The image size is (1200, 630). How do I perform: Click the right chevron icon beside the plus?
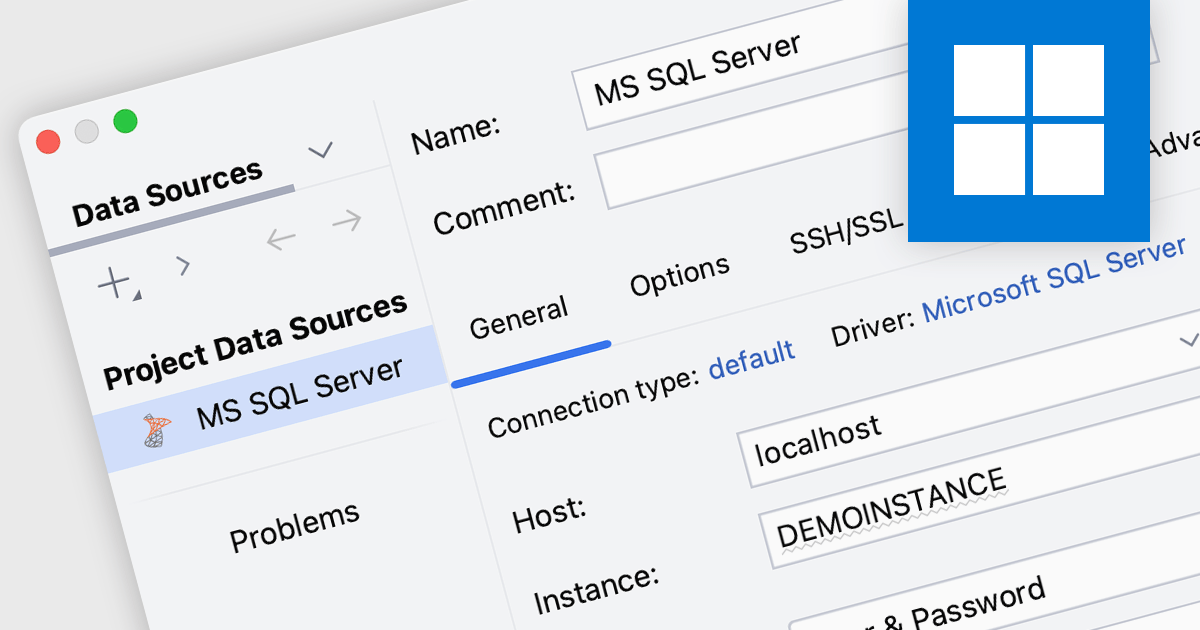(182, 265)
